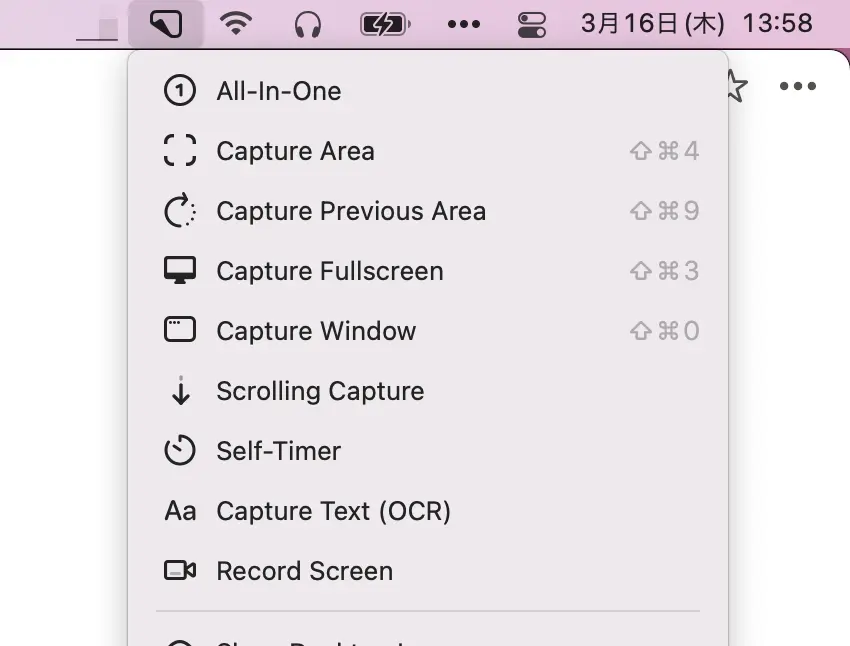Open the CleanShot menu bar icon
This screenshot has width=850, height=646.
pyautogui.click(x=166, y=24)
